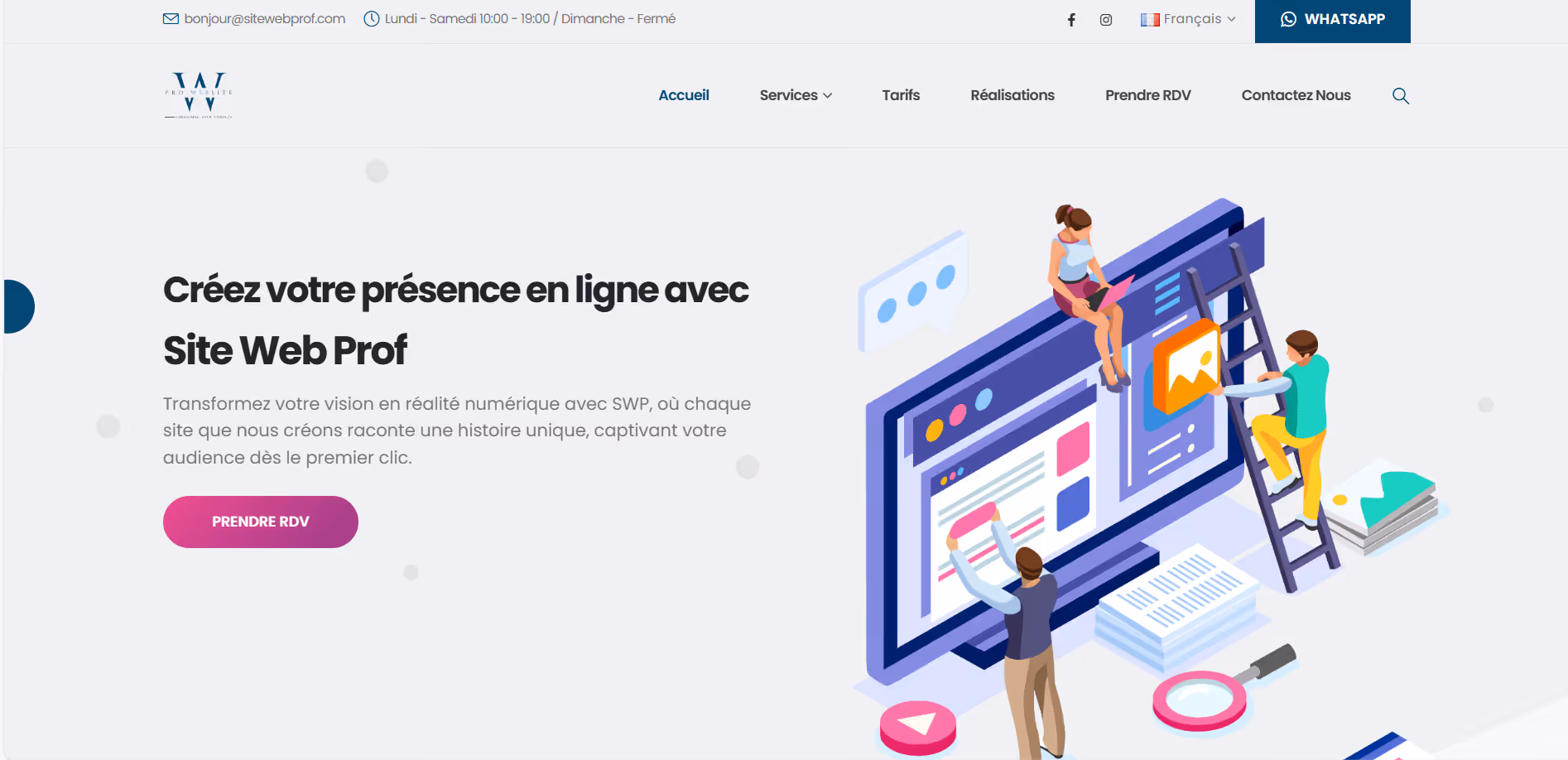Click the envelope email icon
The image size is (1568, 760).
click(x=171, y=19)
